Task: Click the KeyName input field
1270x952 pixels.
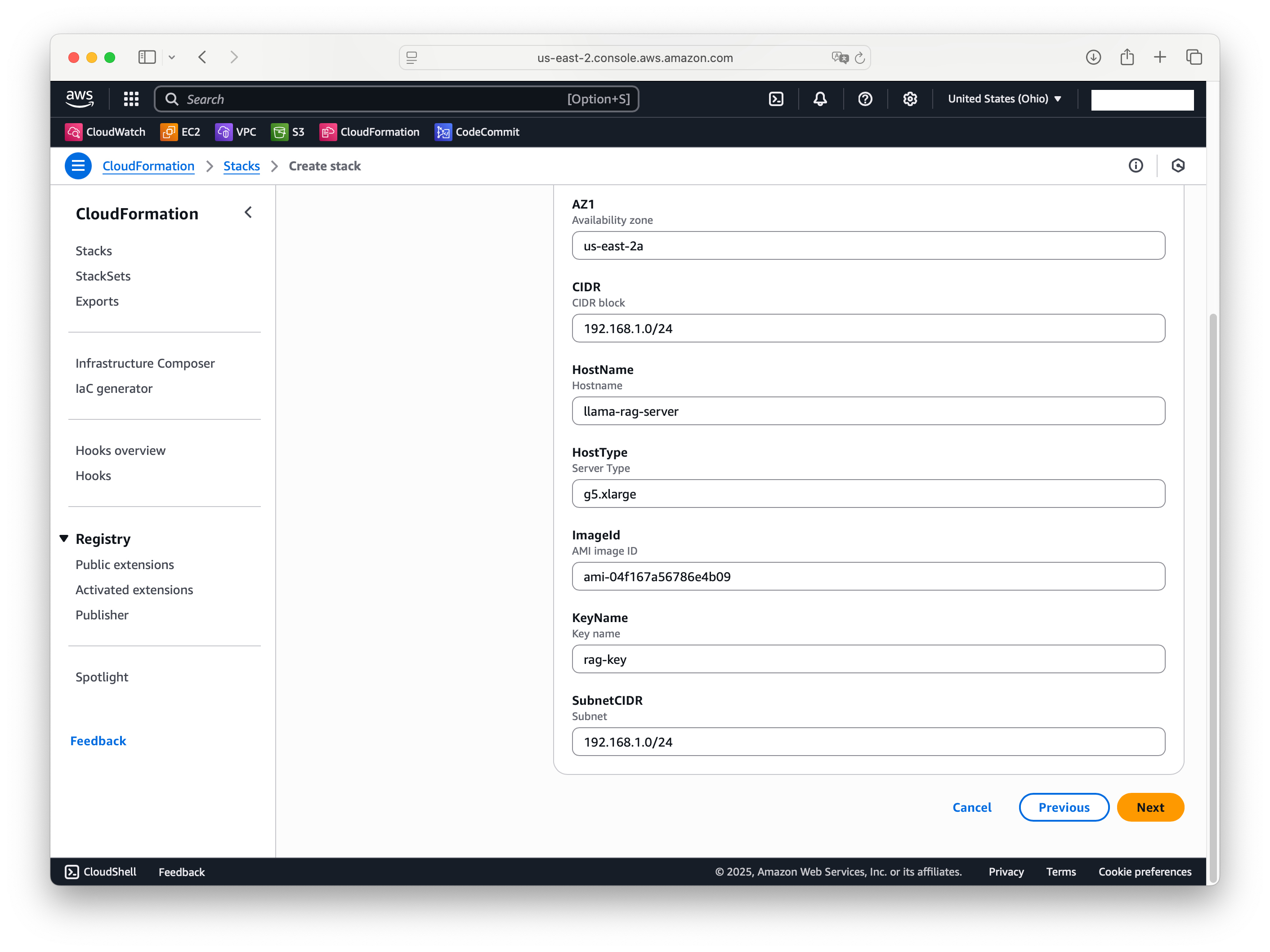Action: 868,659
